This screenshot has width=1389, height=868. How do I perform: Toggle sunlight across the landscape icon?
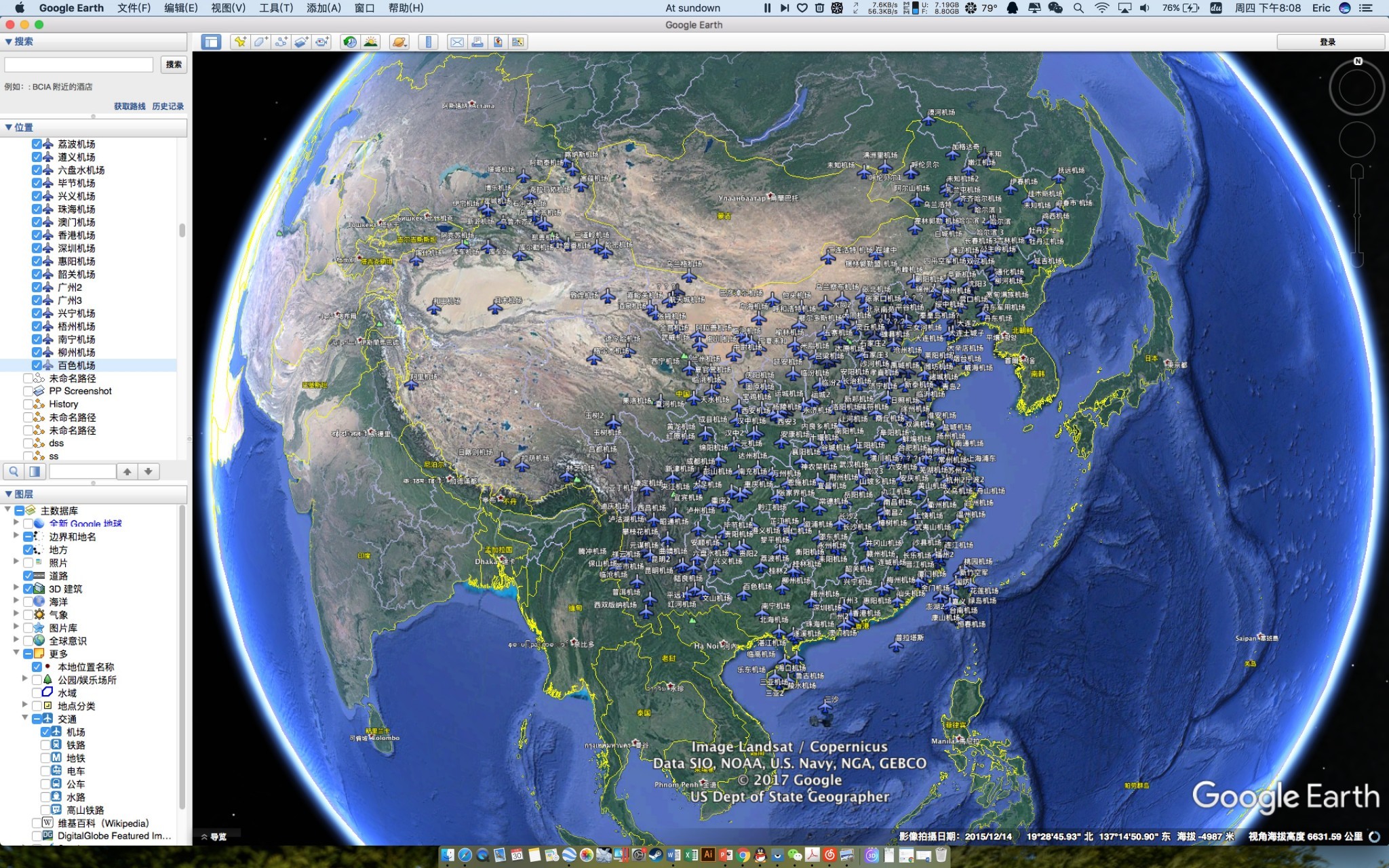pyautogui.click(x=370, y=42)
